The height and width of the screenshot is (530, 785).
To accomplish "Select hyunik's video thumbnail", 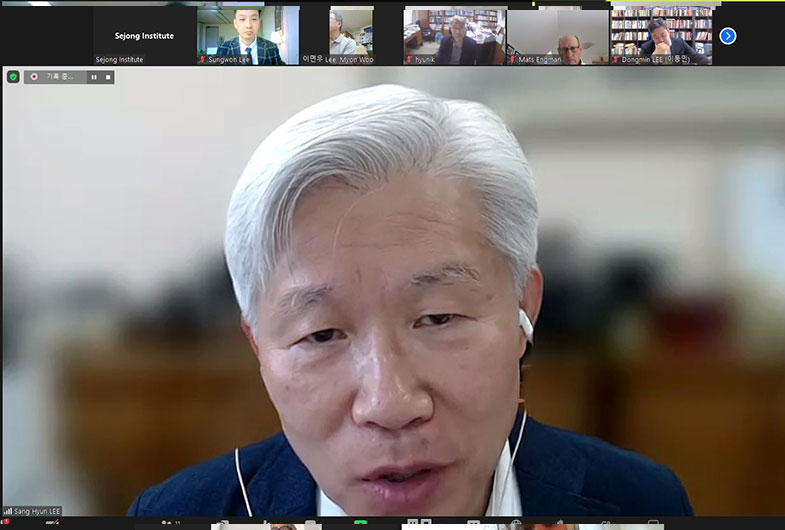I will tap(454, 34).
